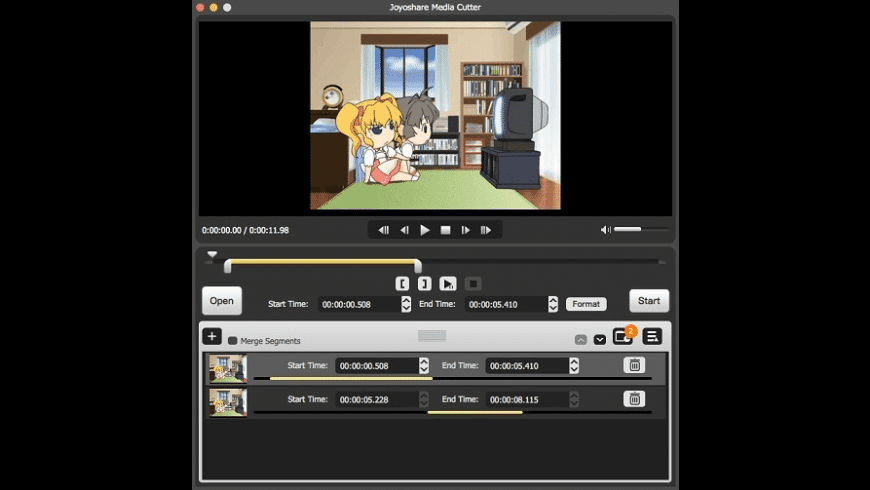Click the main Start Time field

(x=359, y=304)
